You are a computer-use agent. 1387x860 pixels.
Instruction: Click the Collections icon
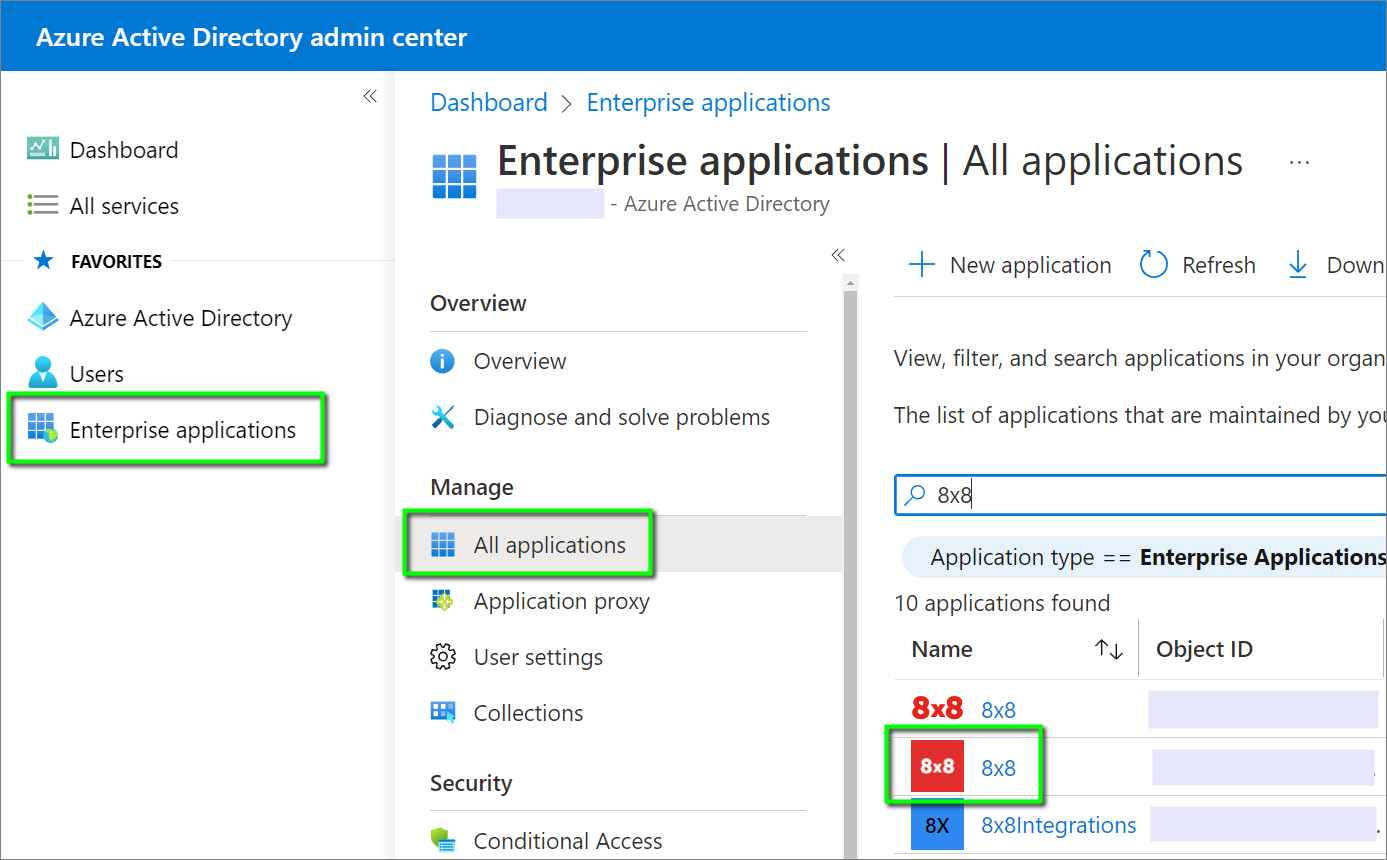tap(443, 712)
